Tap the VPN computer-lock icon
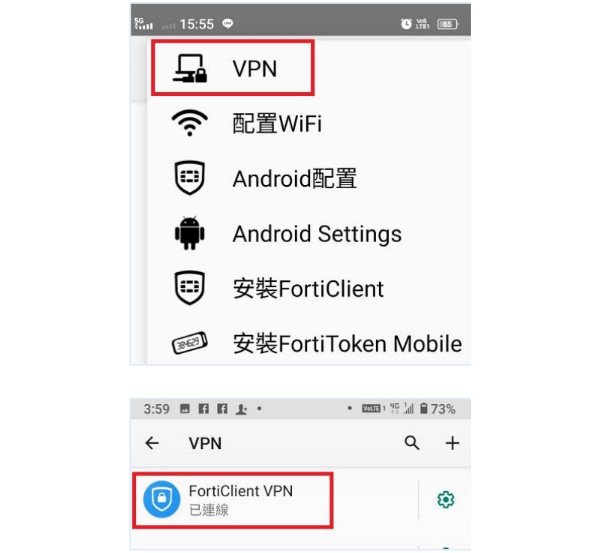Image resolution: width=600 pixels, height=553 pixels. click(190, 68)
